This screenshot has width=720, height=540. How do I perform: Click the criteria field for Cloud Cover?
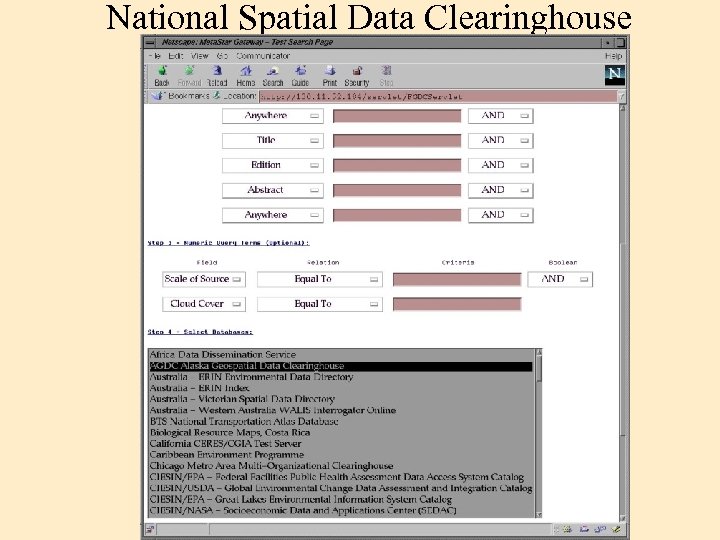coord(457,304)
